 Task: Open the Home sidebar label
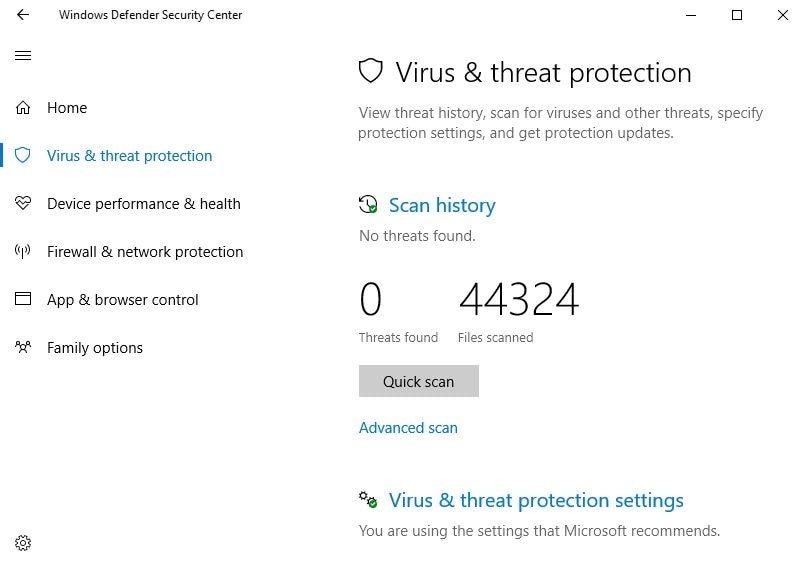point(67,108)
